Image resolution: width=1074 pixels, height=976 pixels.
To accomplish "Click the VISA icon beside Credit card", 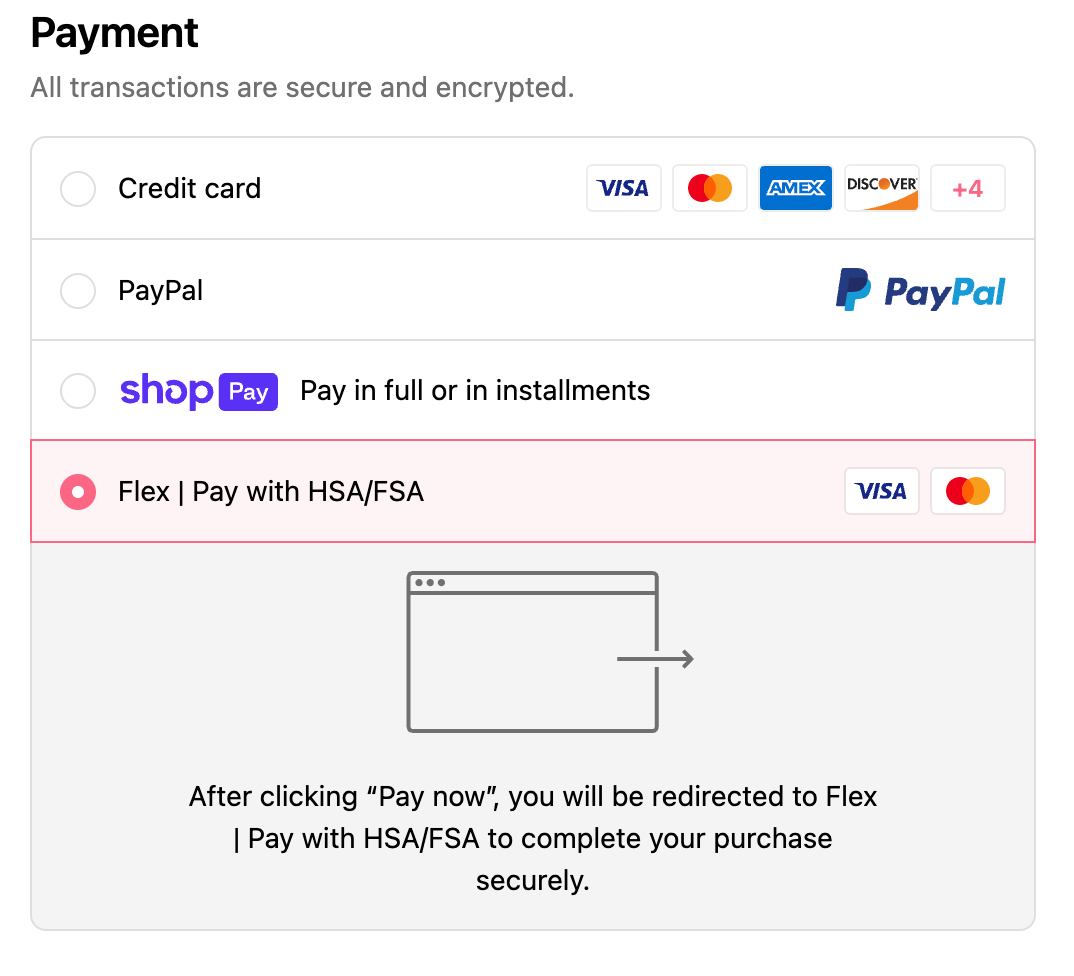I will pyautogui.click(x=623, y=188).
